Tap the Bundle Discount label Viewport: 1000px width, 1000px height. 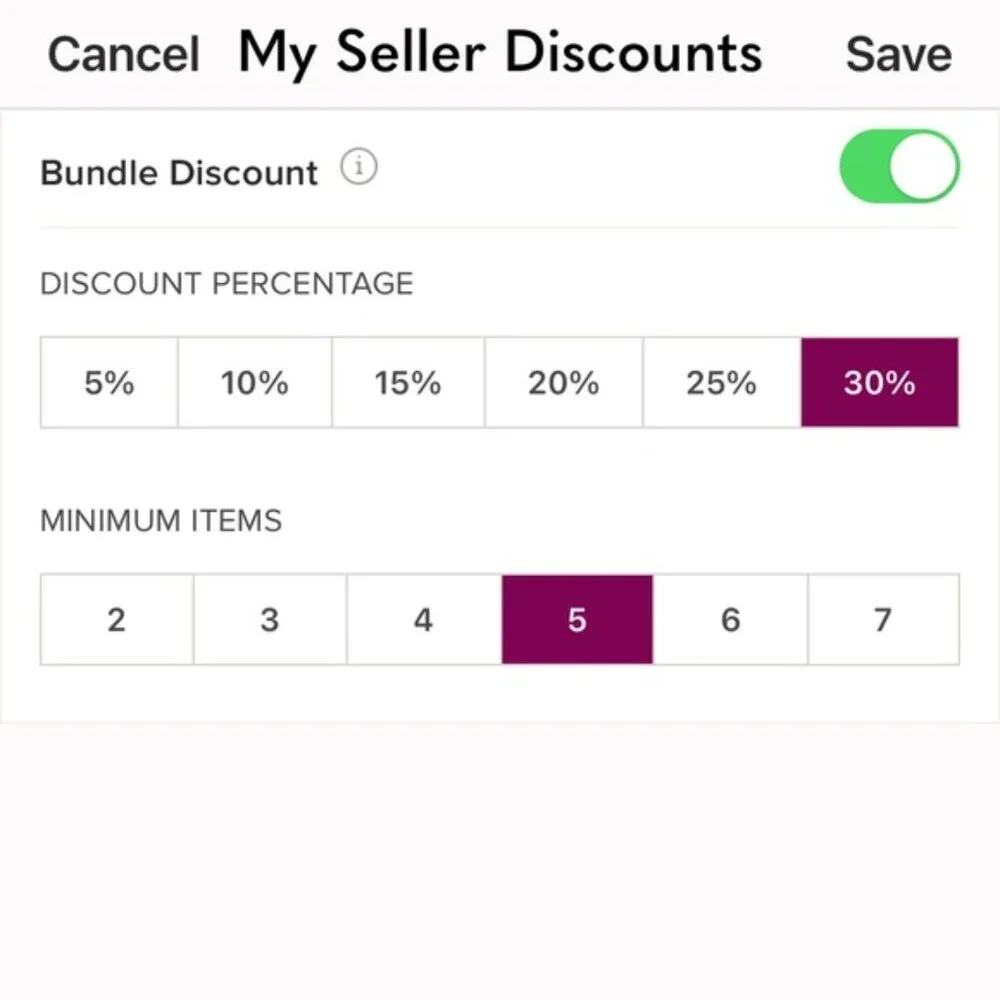[179, 173]
